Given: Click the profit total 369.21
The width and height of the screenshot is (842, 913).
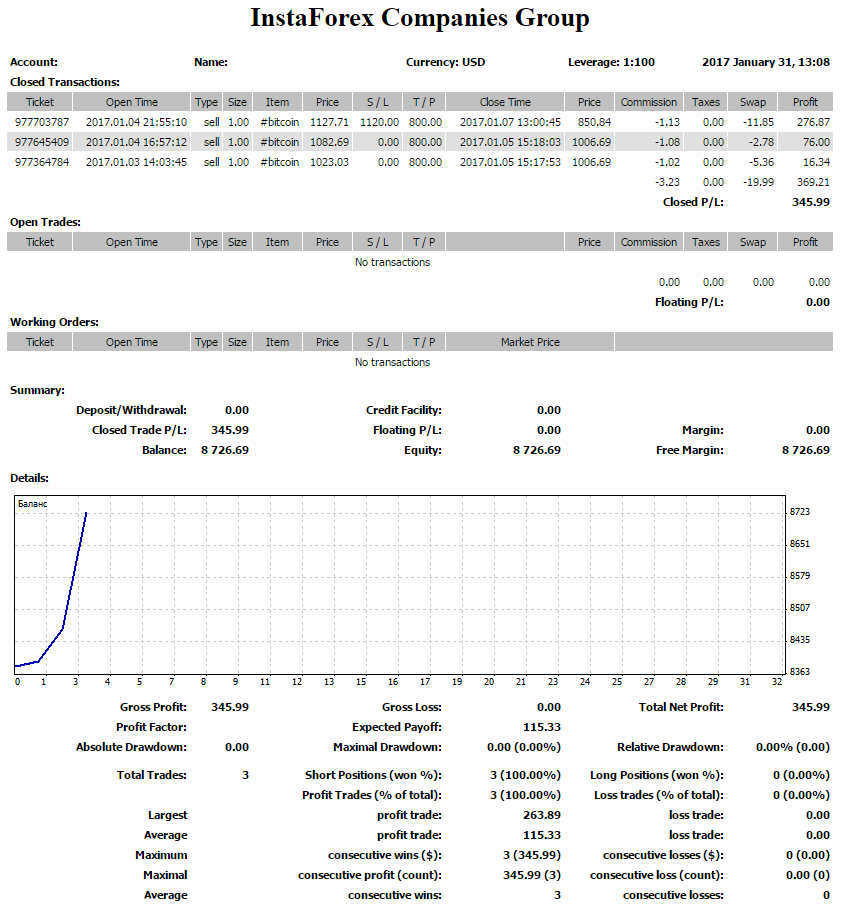Looking at the screenshot, I should coord(813,182).
